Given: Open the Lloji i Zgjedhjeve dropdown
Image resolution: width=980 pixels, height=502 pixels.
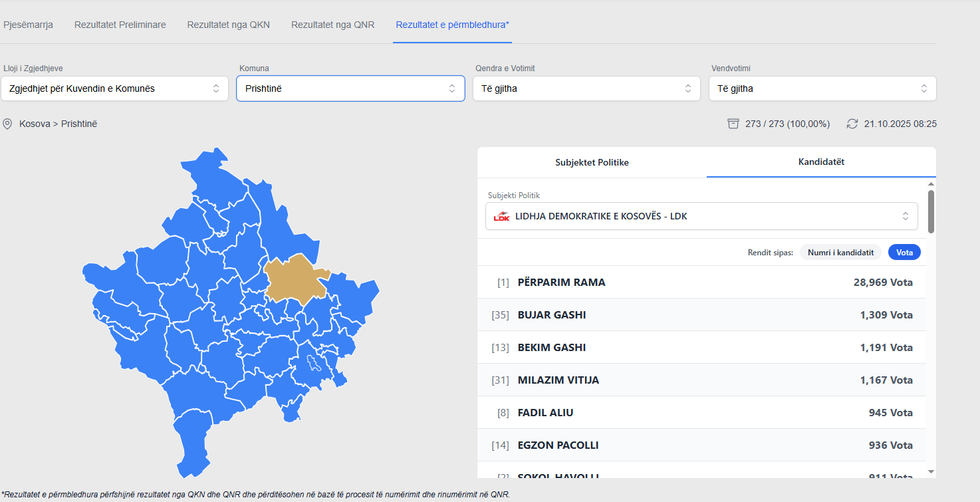Looking at the screenshot, I should pyautogui.click(x=114, y=89).
